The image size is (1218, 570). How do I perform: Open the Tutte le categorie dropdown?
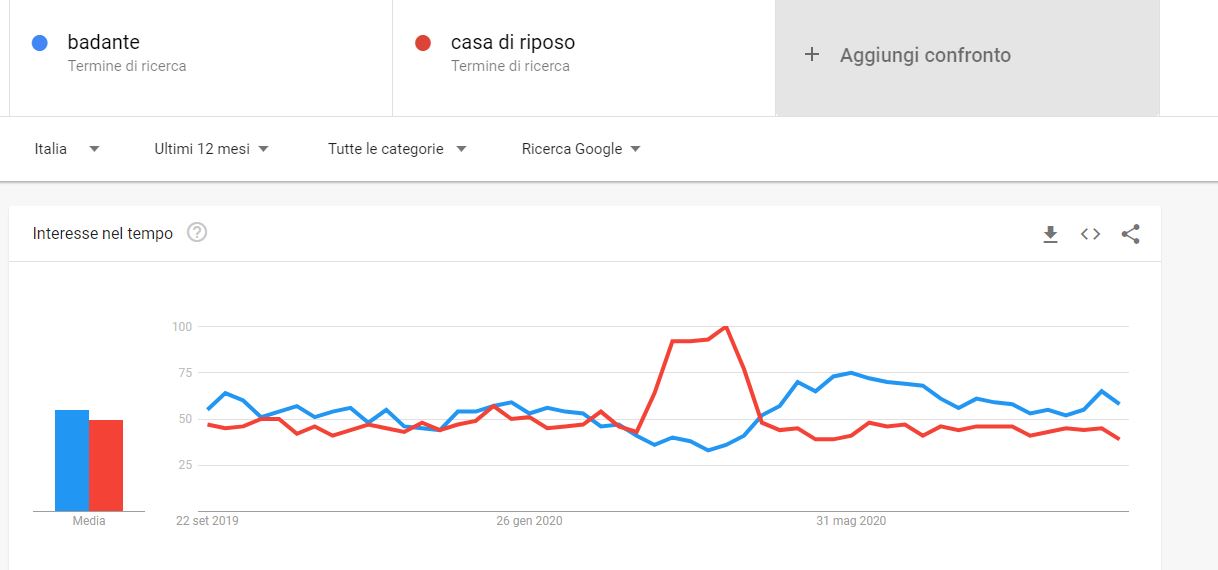tap(397, 149)
